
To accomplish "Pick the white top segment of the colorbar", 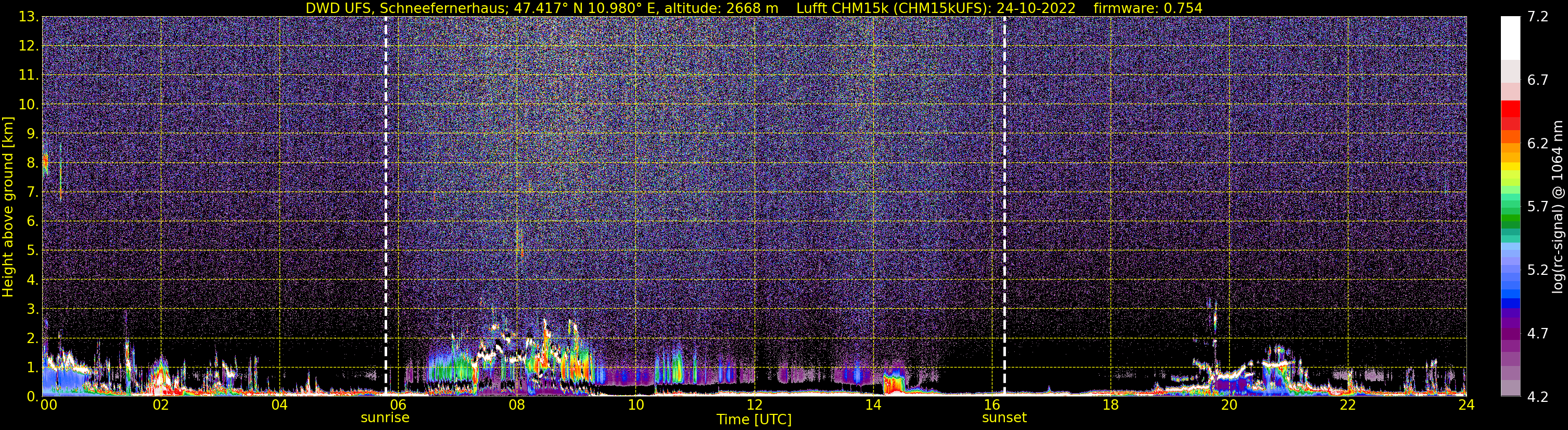I will coord(1510,38).
